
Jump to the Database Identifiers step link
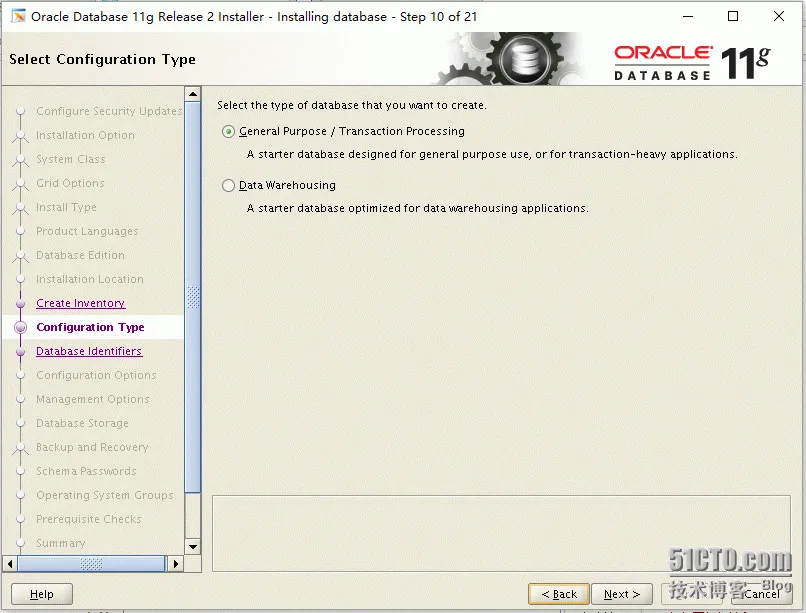89,351
